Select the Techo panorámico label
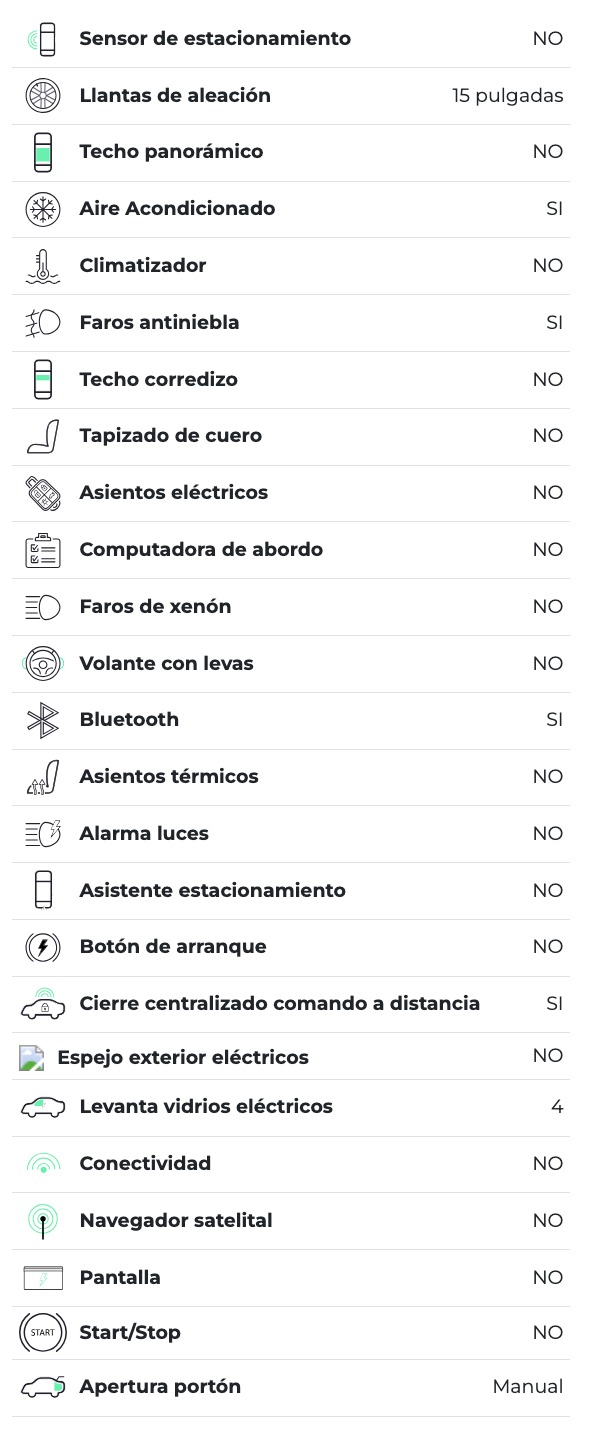The width and height of the screenshot is (600, 1430). (x=171, y=152)
